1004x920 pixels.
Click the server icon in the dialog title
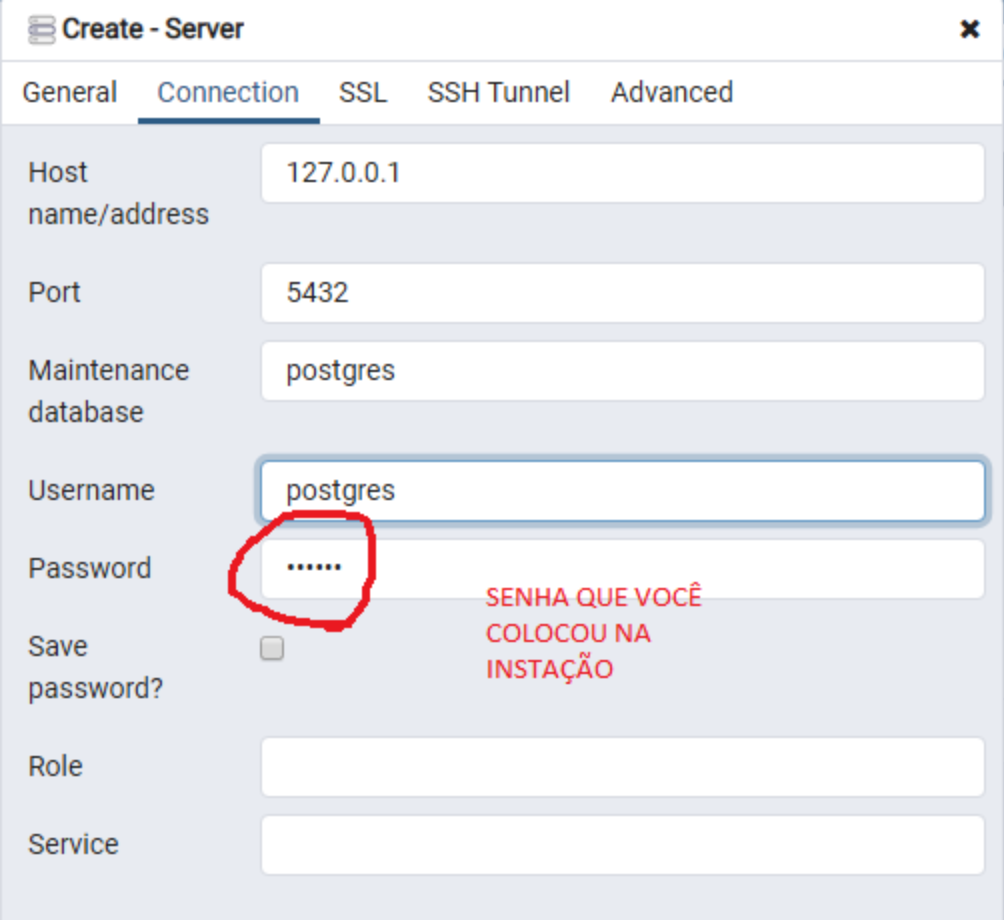pyautogui.click(x=42, y=30)
